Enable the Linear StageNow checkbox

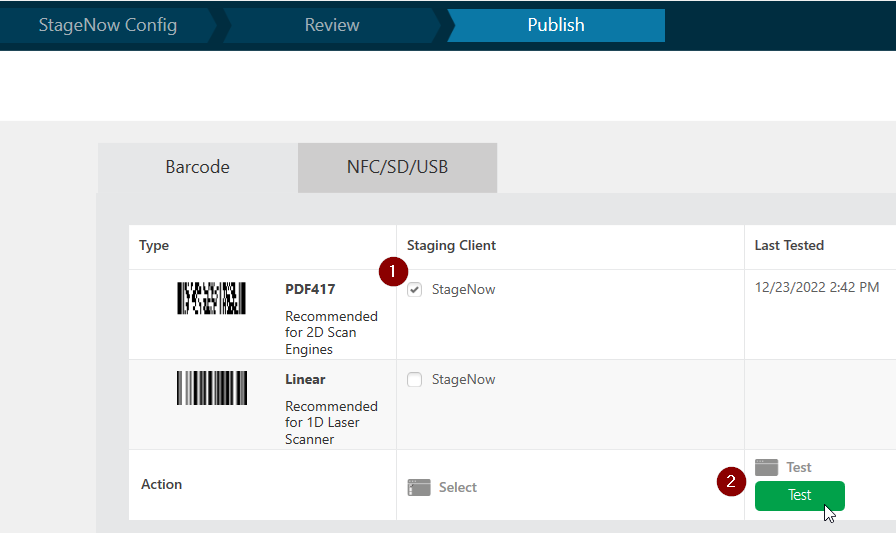[415, 380]
